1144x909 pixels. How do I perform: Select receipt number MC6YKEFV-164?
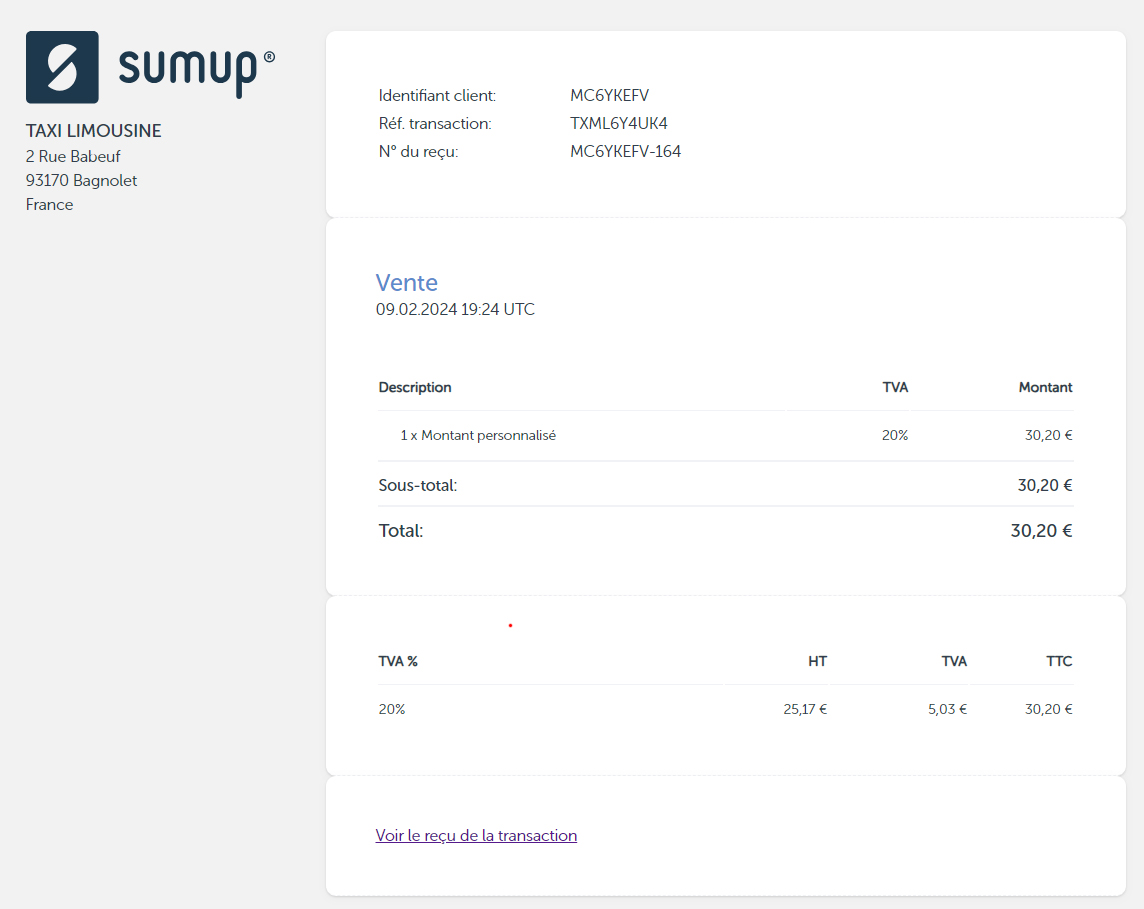(625, 151)
